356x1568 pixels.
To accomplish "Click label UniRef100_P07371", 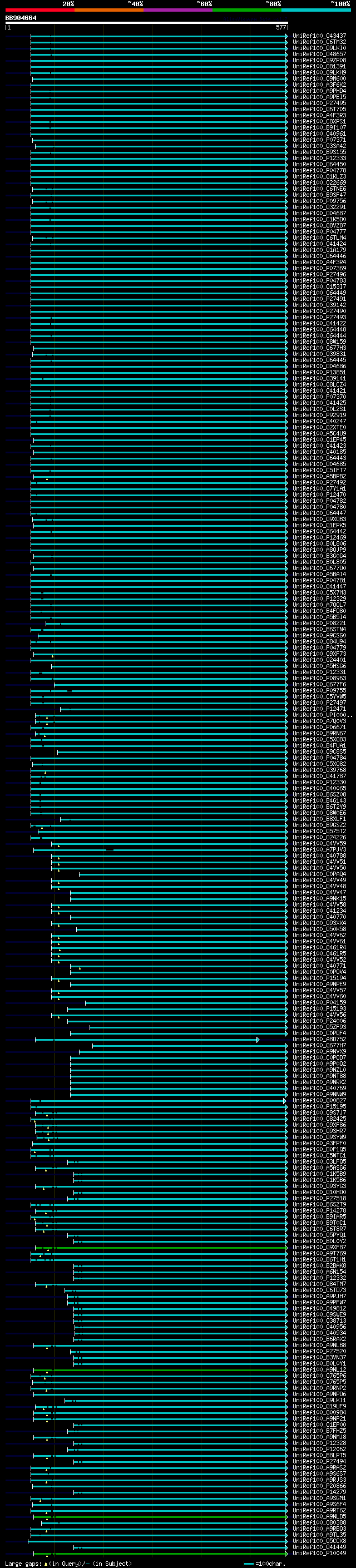I will 319,140.
